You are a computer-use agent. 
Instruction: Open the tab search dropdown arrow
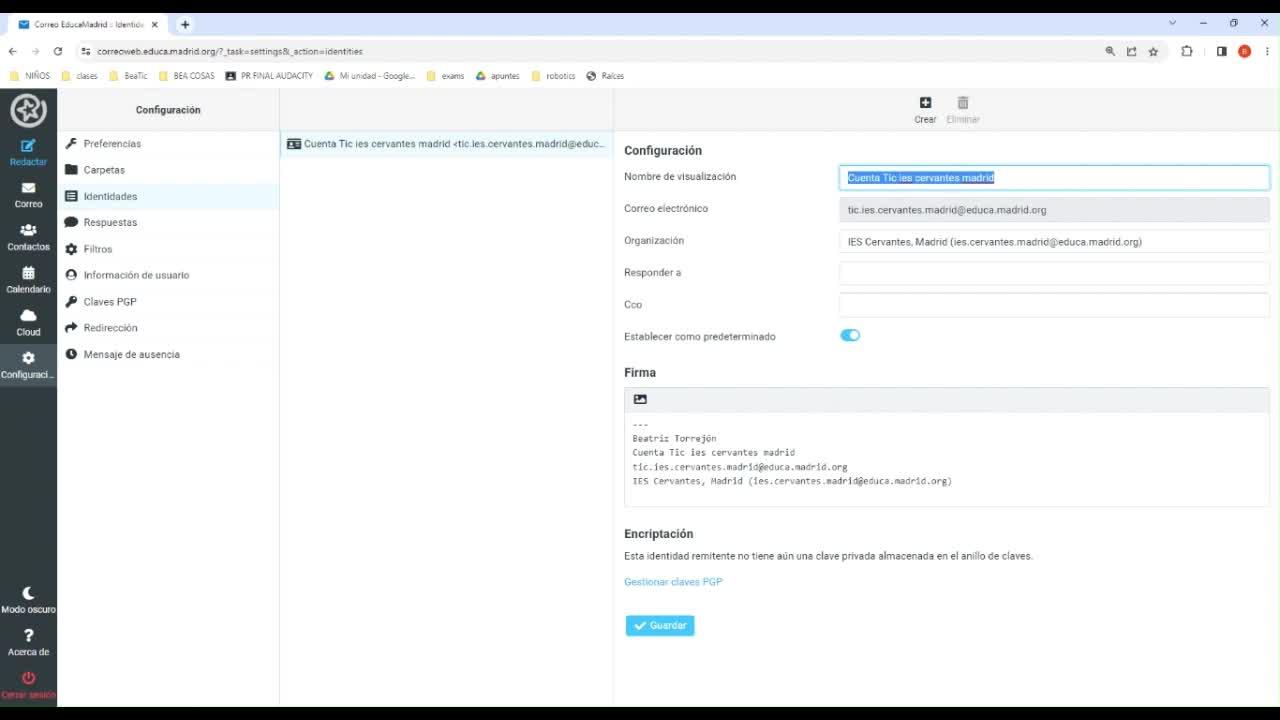pos(1172,23)
